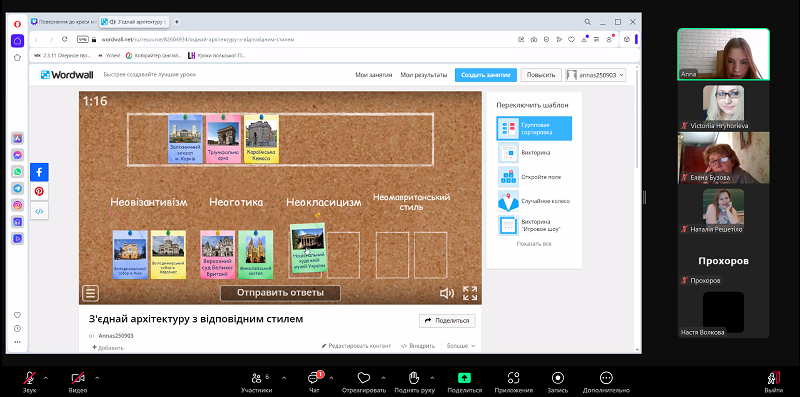Click the VPN badge in address bar
The image size is (800, 397).
[83, 39]
